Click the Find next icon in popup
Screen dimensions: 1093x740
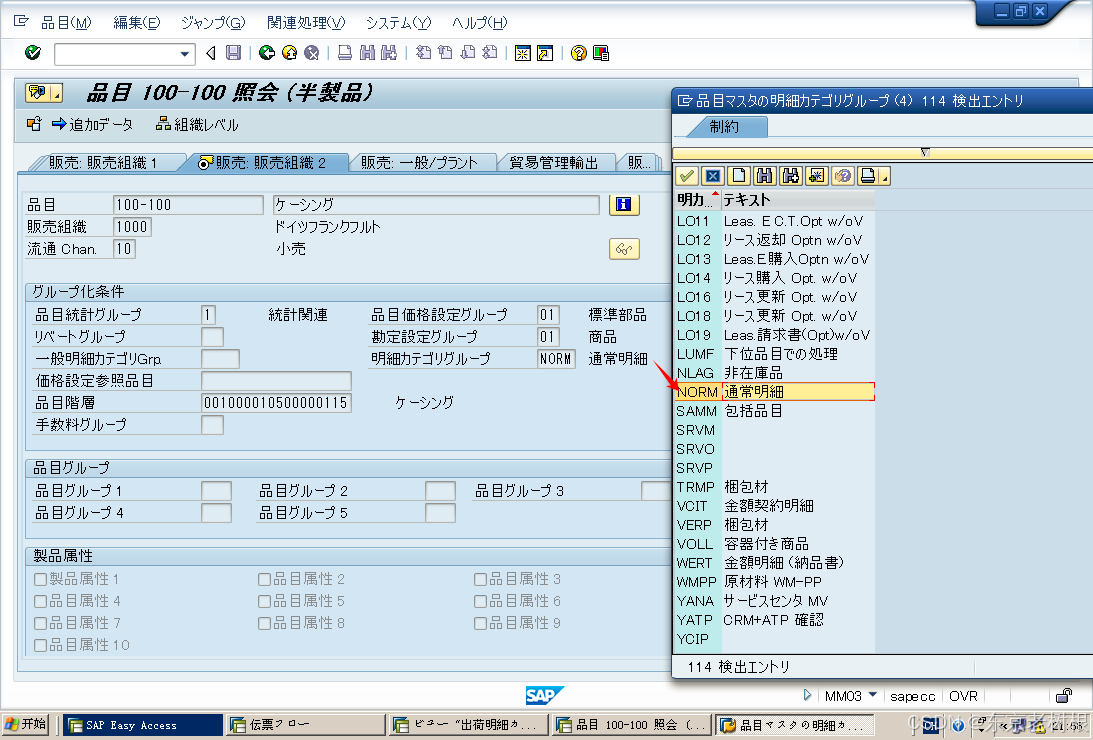[790, 176]
